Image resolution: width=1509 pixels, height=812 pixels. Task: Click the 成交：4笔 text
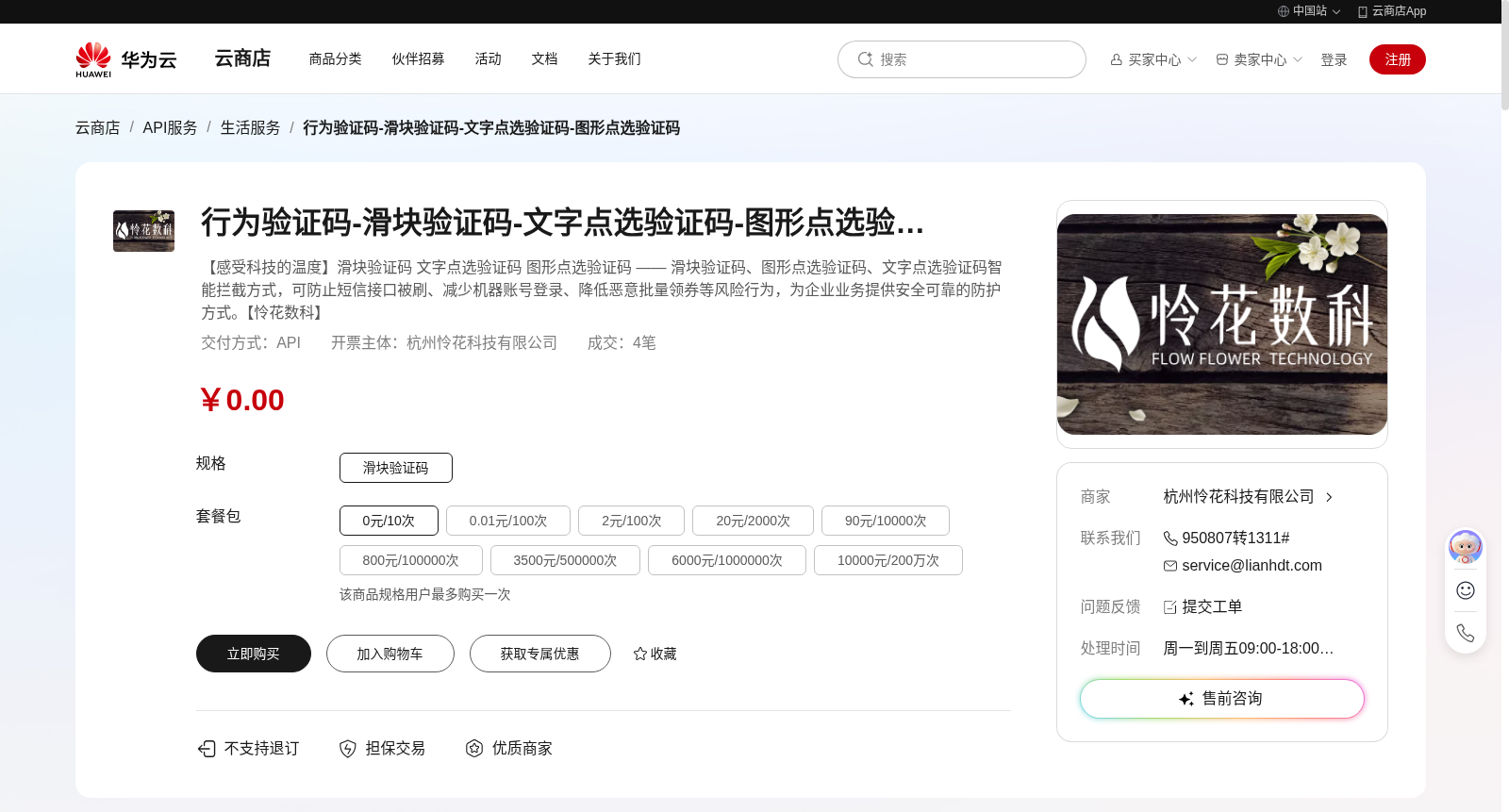(622, 343)
